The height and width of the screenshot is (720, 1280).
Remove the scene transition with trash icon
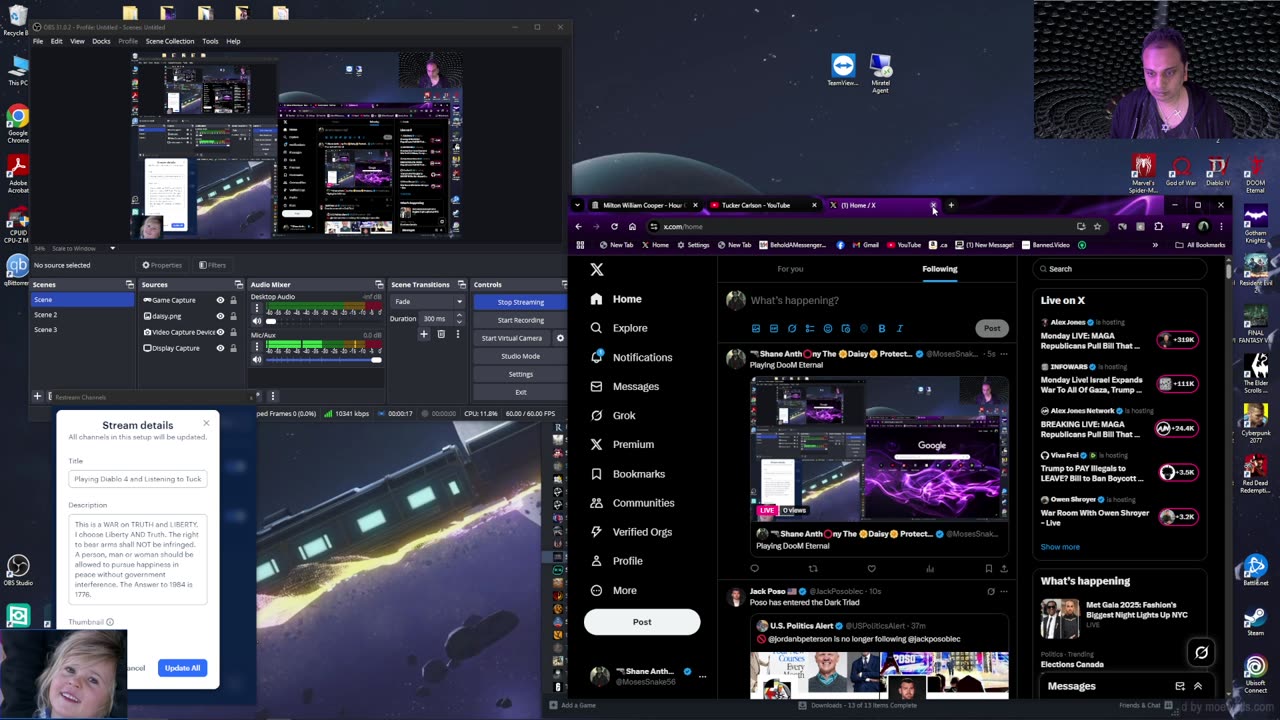[x=441, y=334]
